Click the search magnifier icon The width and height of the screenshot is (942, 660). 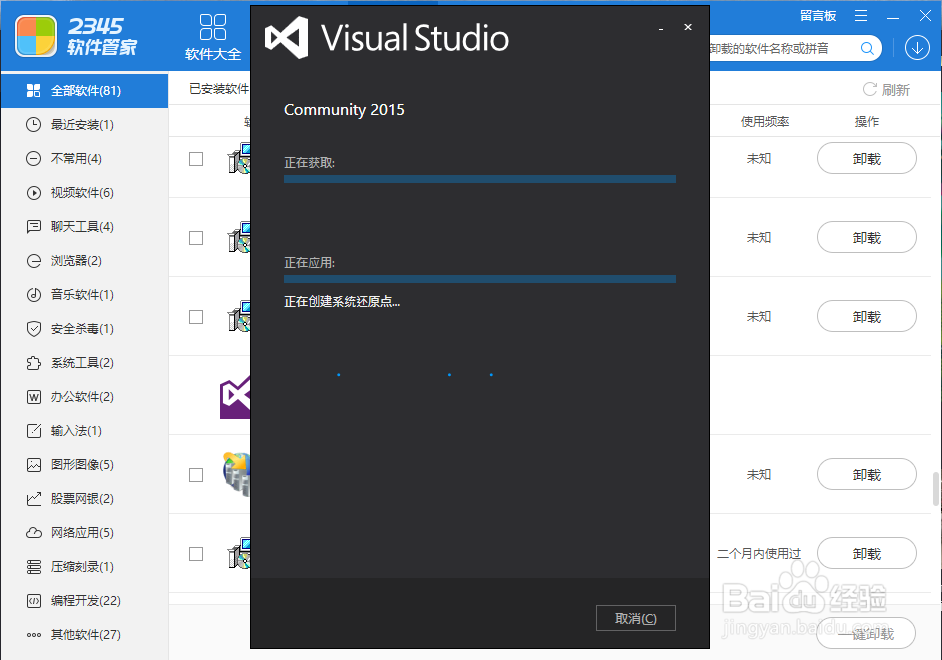[867, 48]
